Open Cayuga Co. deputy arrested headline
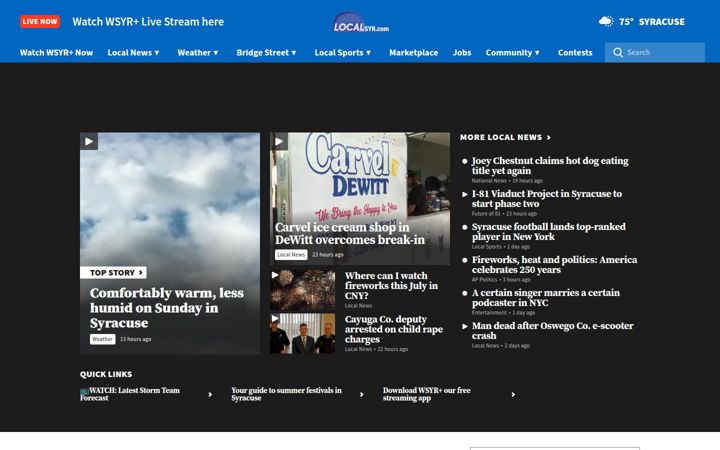 pyautogui.click(x=394, y=329)
